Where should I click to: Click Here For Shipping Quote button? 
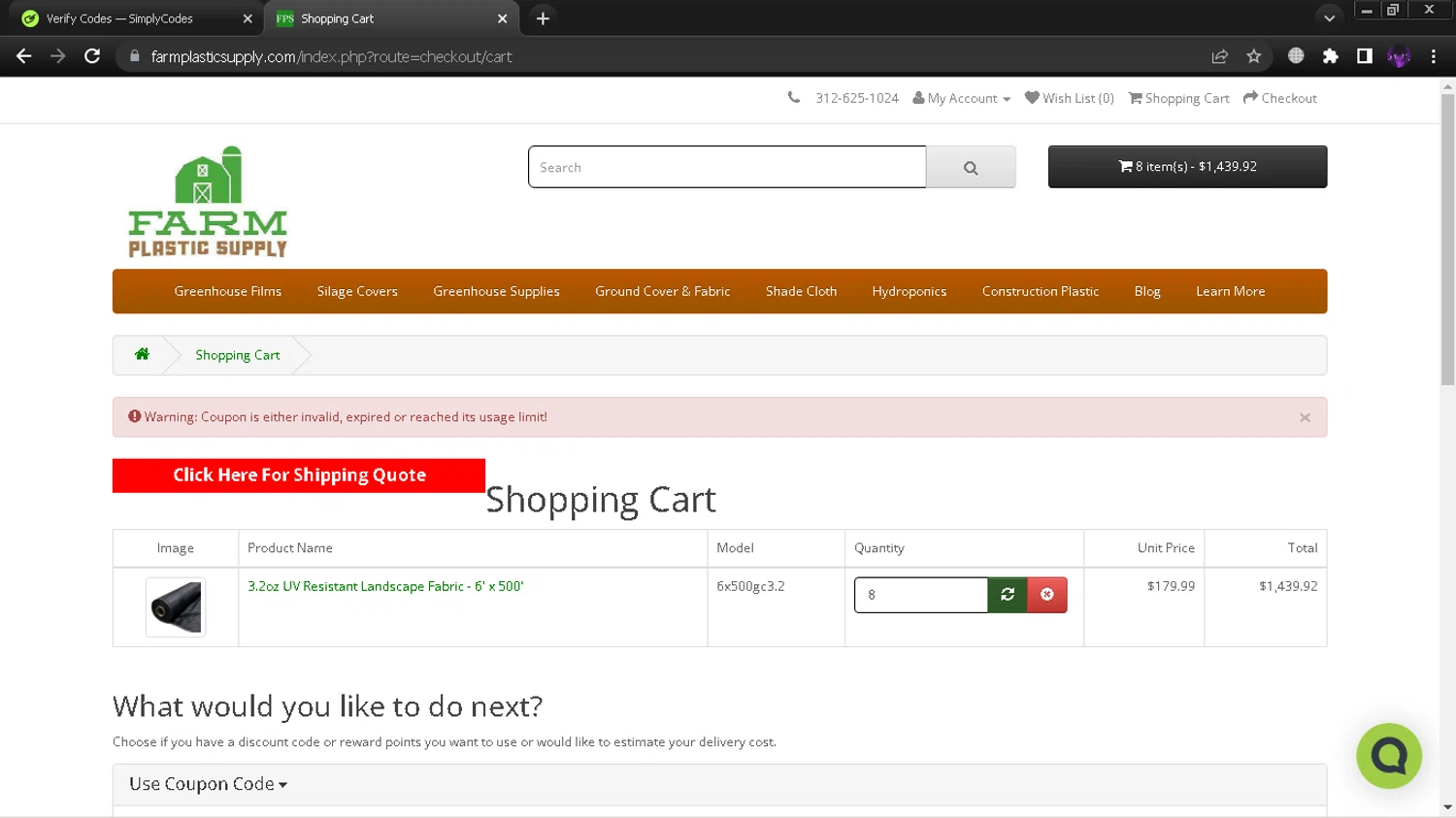299,475
